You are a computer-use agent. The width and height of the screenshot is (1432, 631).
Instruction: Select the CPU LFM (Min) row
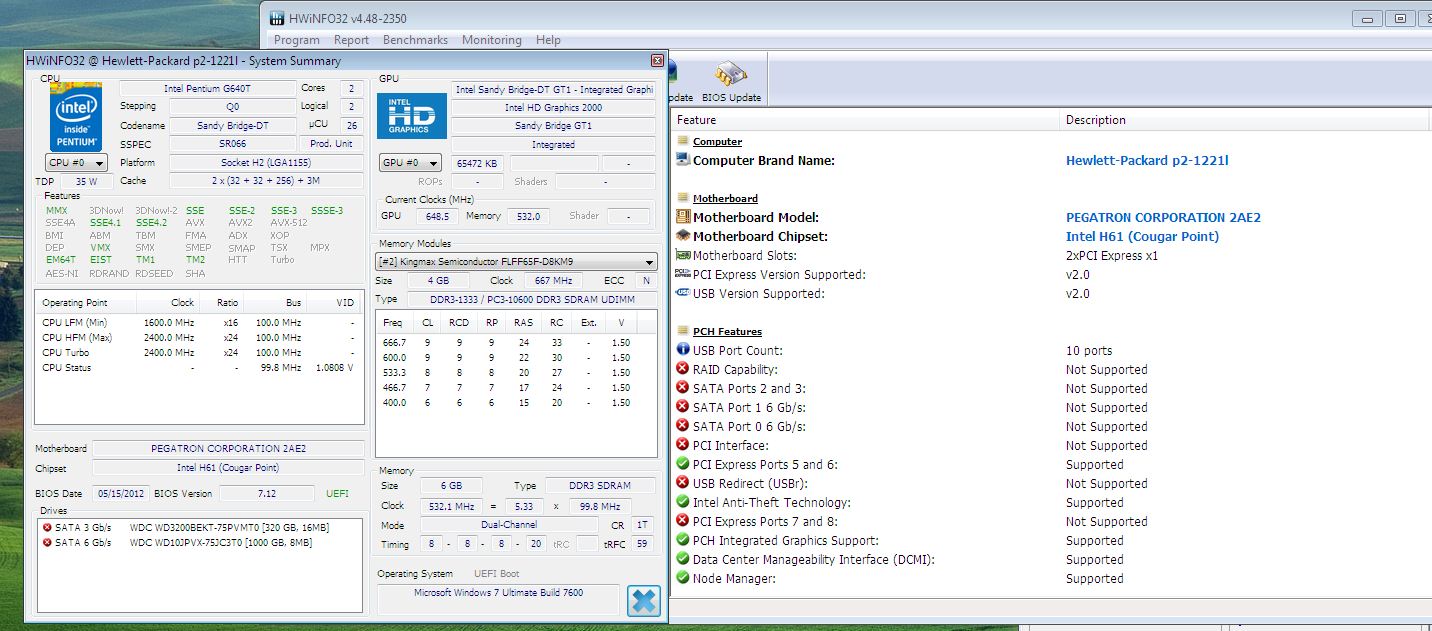pos(199,323)
